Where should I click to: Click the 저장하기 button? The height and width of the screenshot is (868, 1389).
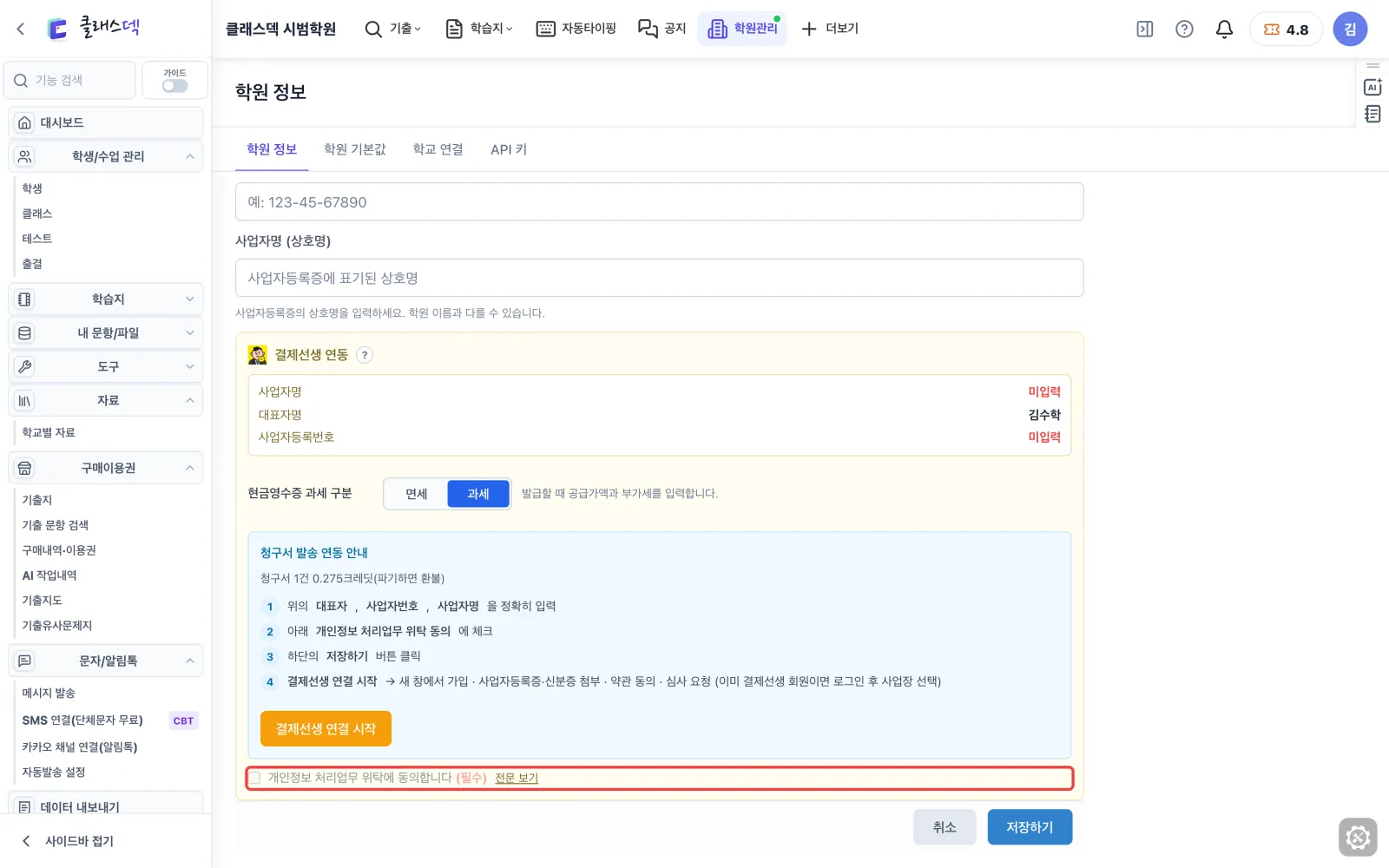click(1030, 827)
